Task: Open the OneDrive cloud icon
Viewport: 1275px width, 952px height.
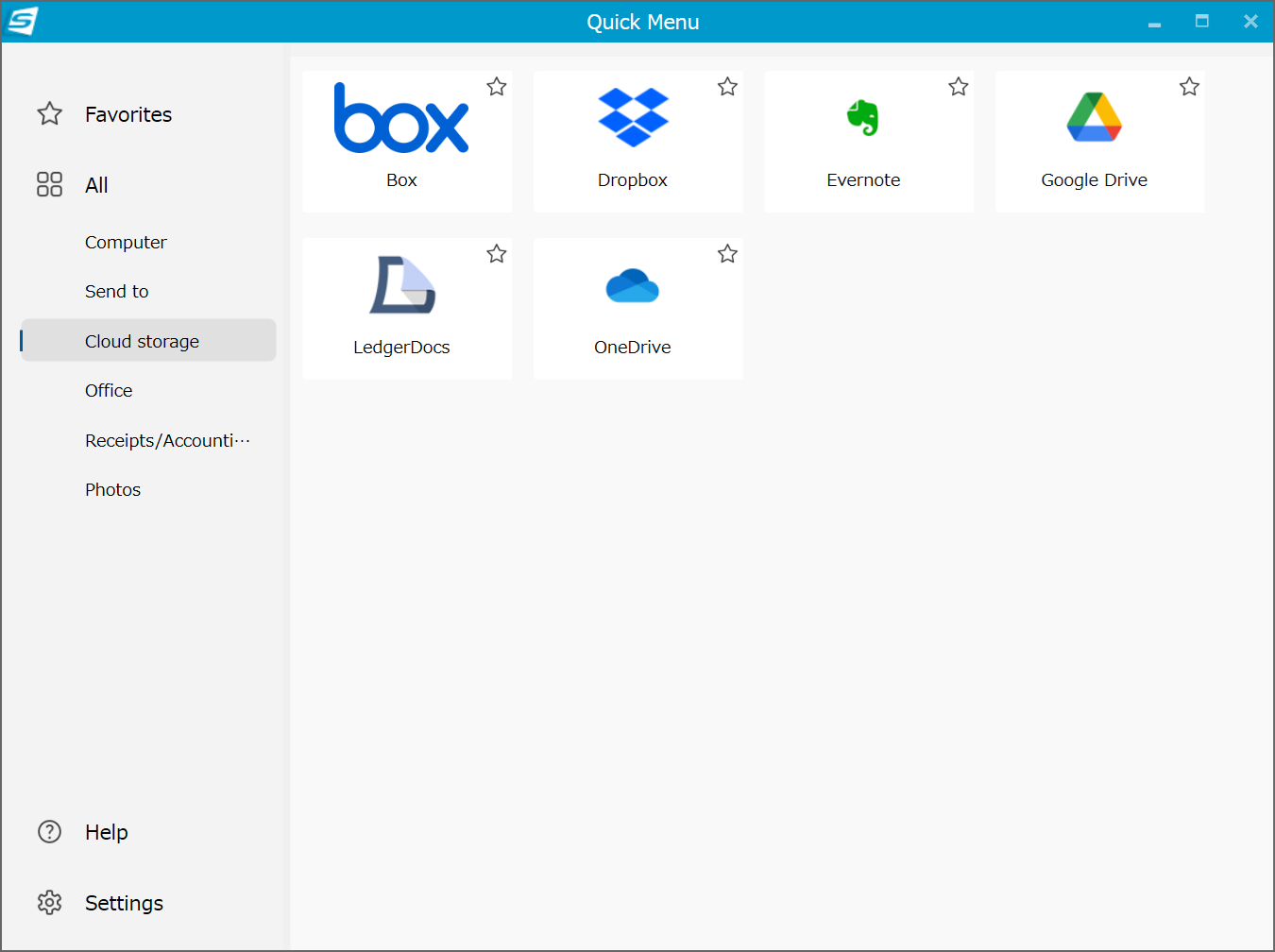Action: (x=632, y=285)
